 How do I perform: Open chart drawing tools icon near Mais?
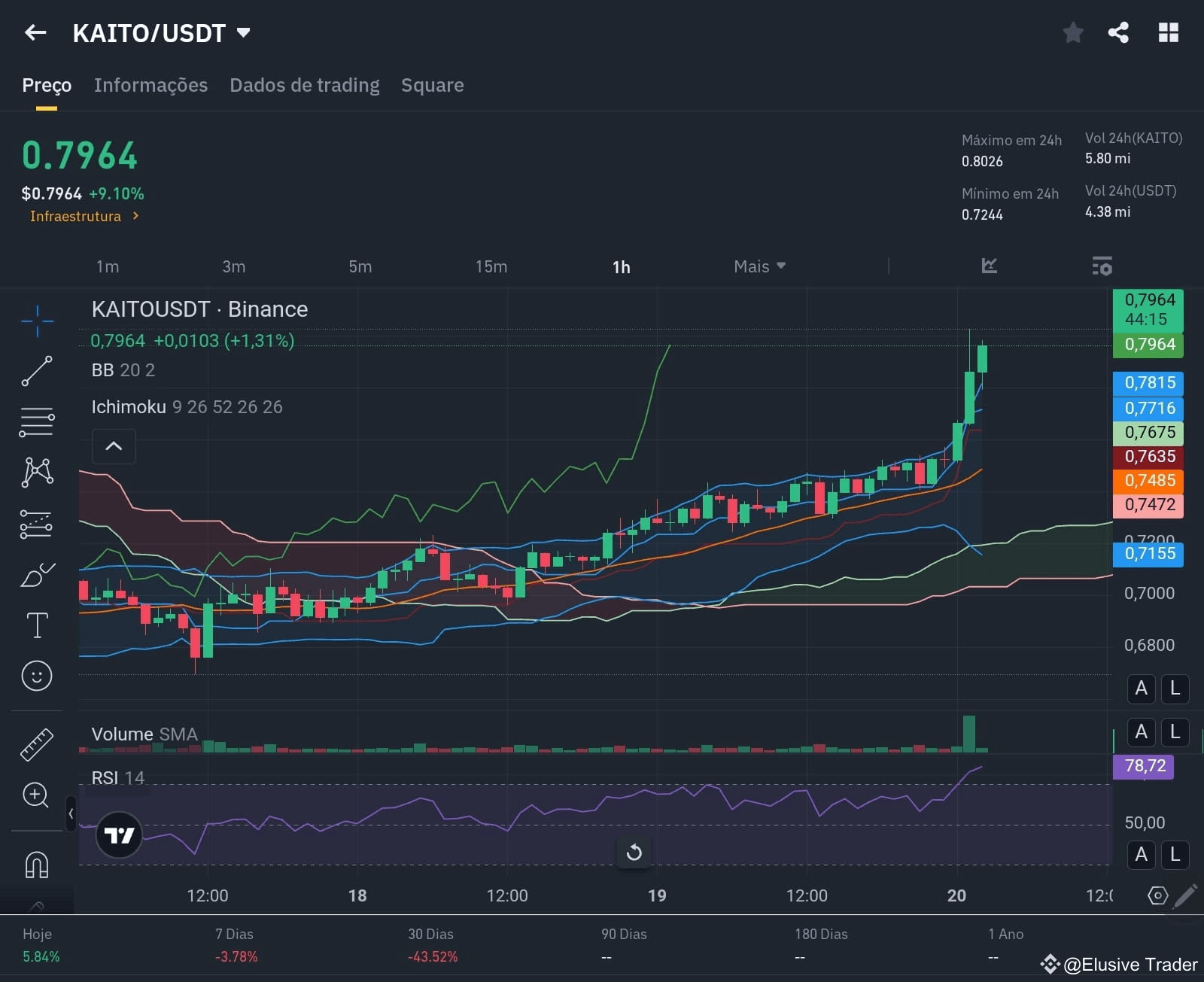tap(990, 266)
